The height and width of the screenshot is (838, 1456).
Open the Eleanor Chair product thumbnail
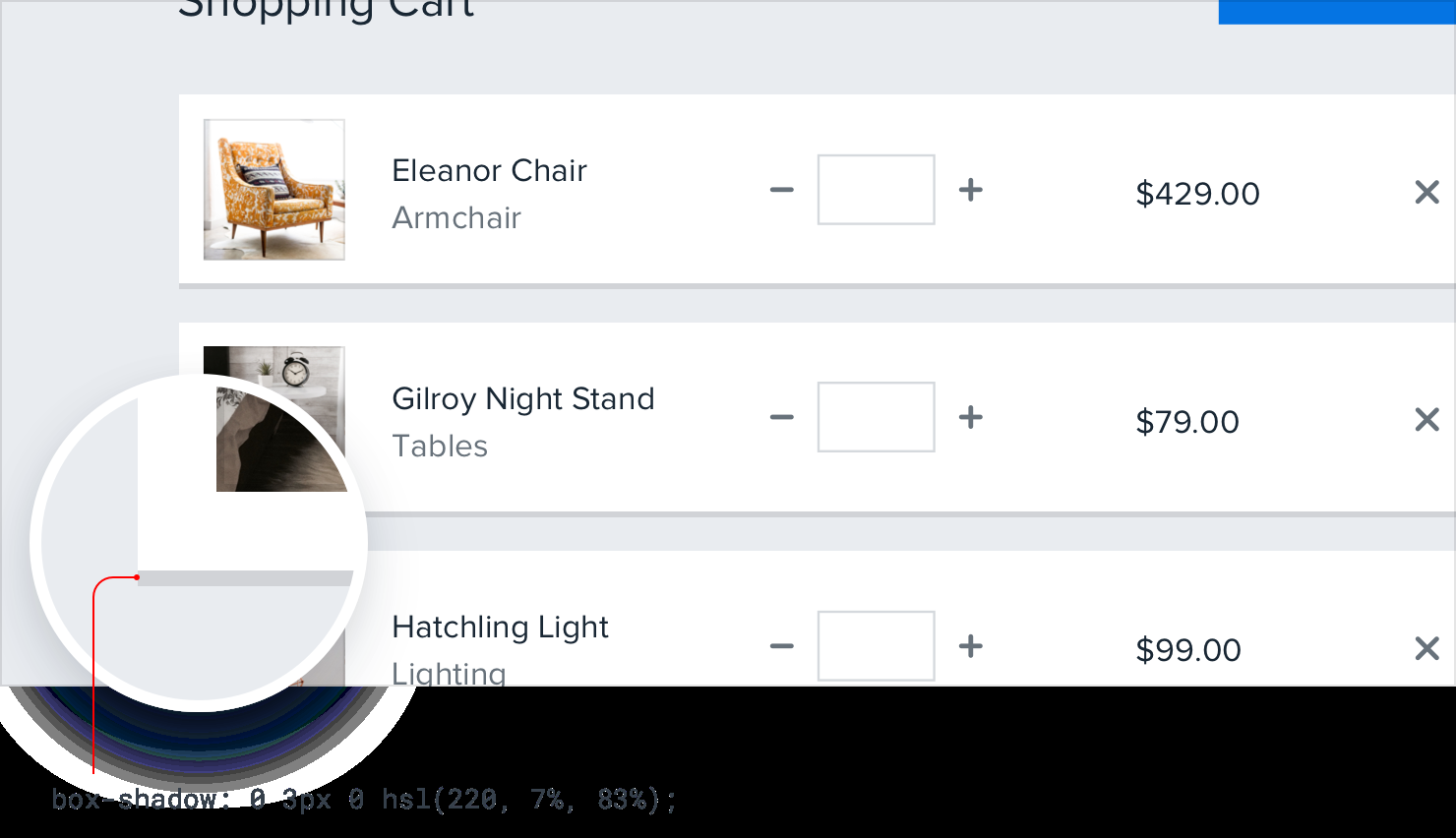[x=273, y=190]
